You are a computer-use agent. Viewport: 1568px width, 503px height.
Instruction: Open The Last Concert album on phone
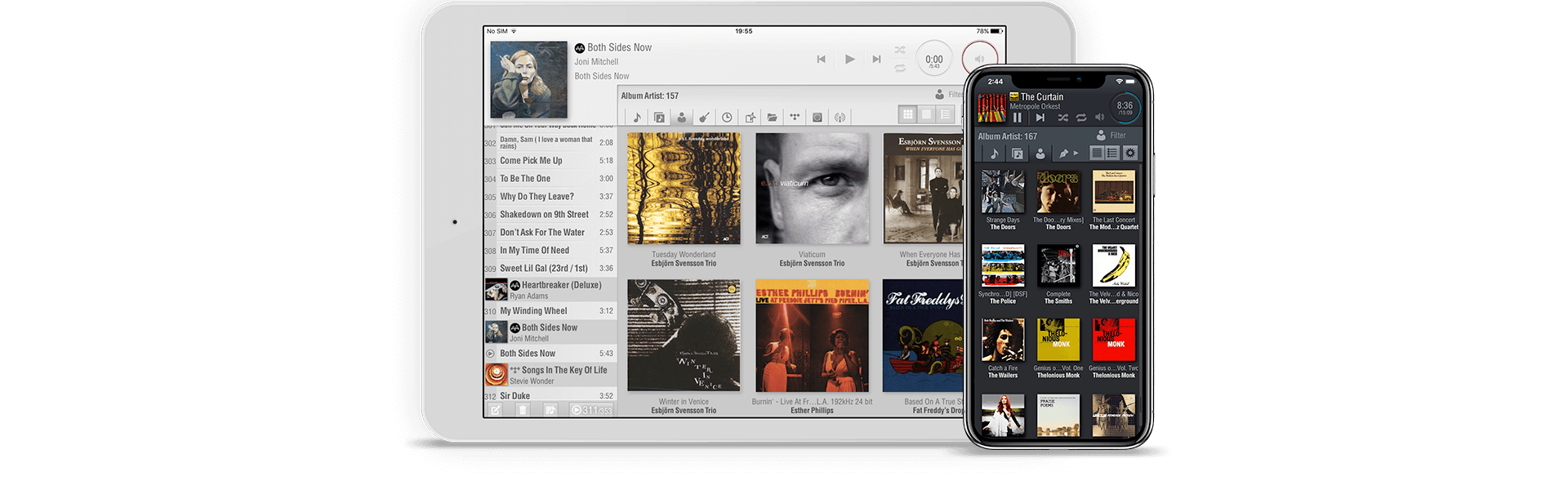point(1114,192)
